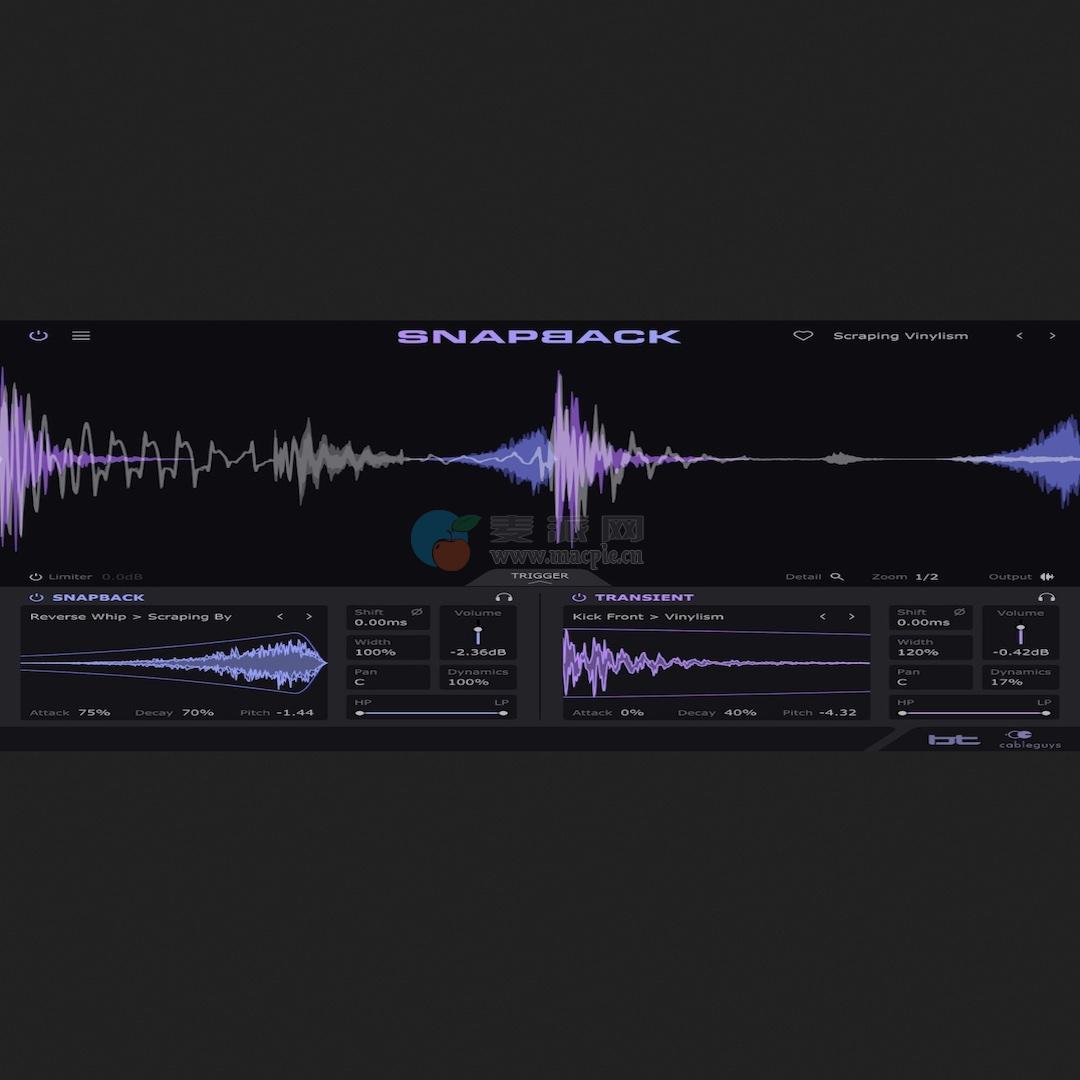Favorite the preset with the heart icon

pos(803,336)
